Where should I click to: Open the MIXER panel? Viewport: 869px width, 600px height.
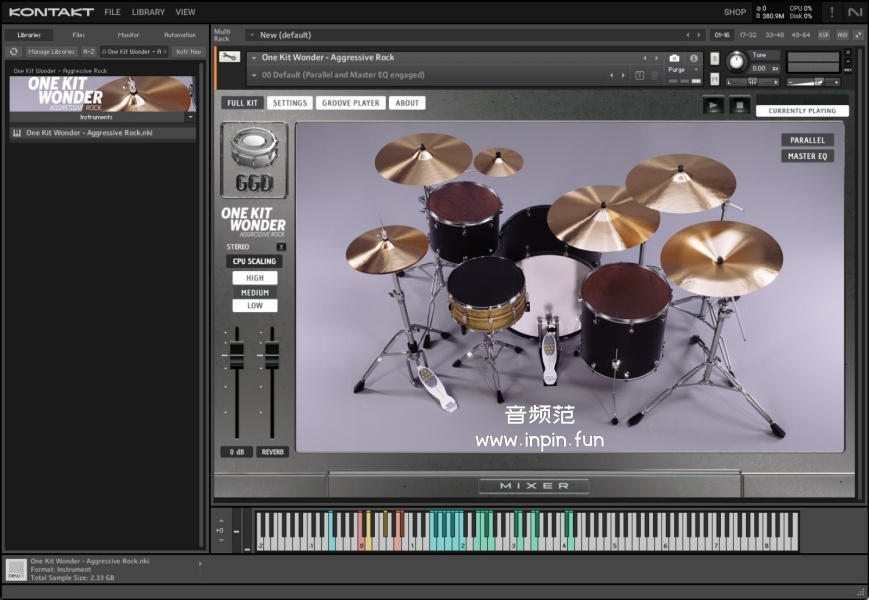(x=534, y=486)
